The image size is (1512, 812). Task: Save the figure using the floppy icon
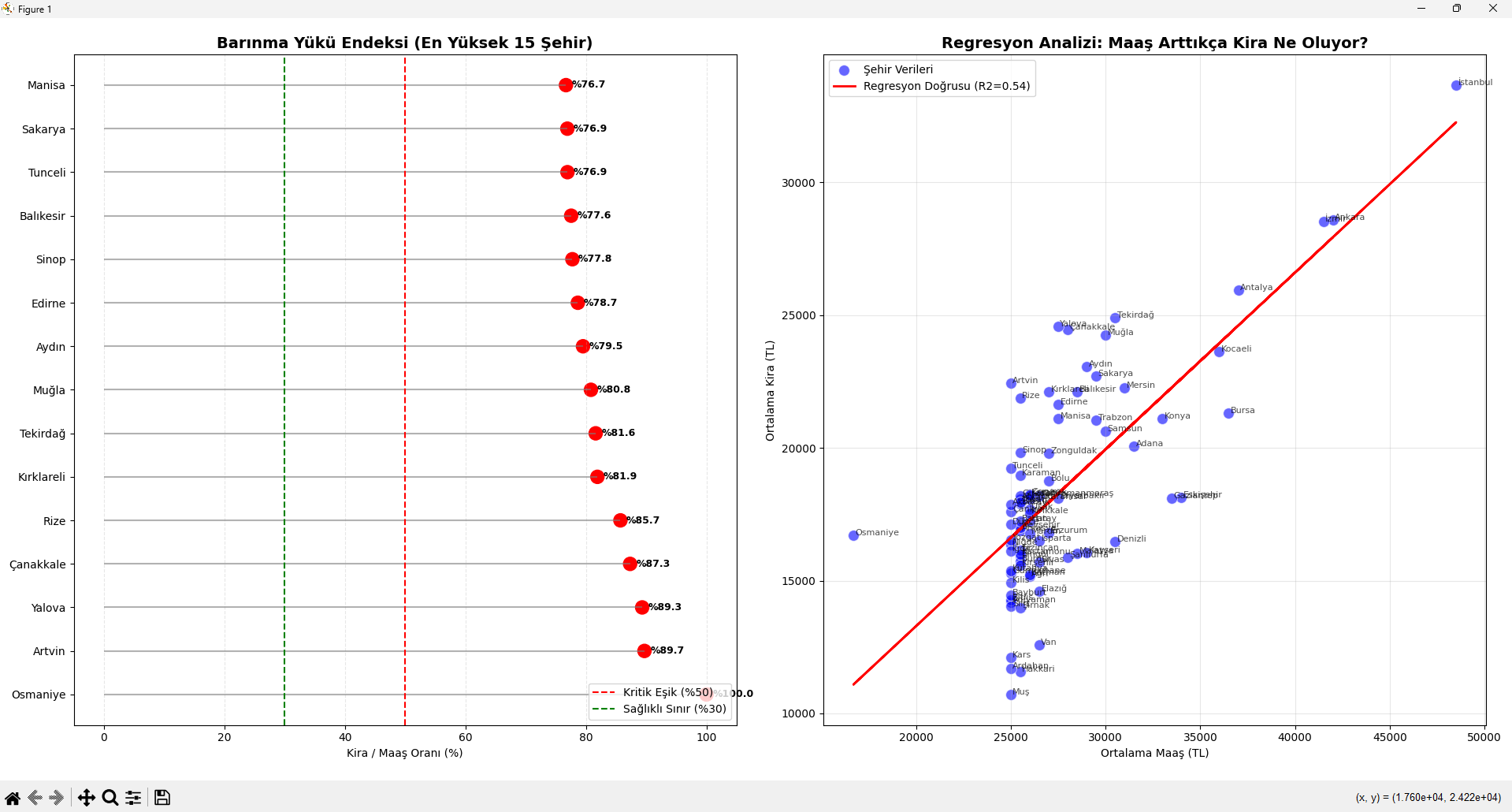pyautogui.click(x=162, y=798)
